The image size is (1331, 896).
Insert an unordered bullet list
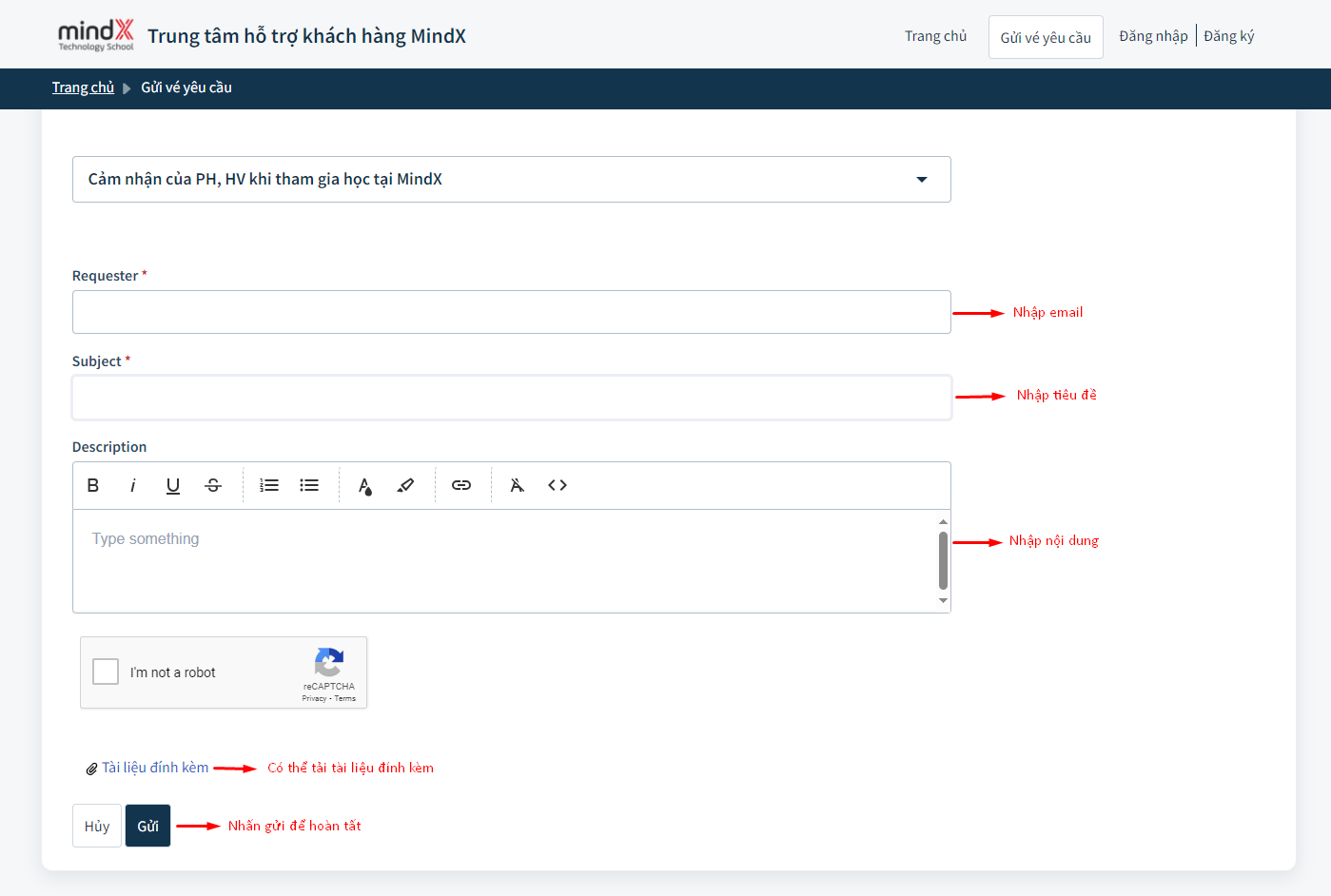pyautogui.click(x=309, y=485)
